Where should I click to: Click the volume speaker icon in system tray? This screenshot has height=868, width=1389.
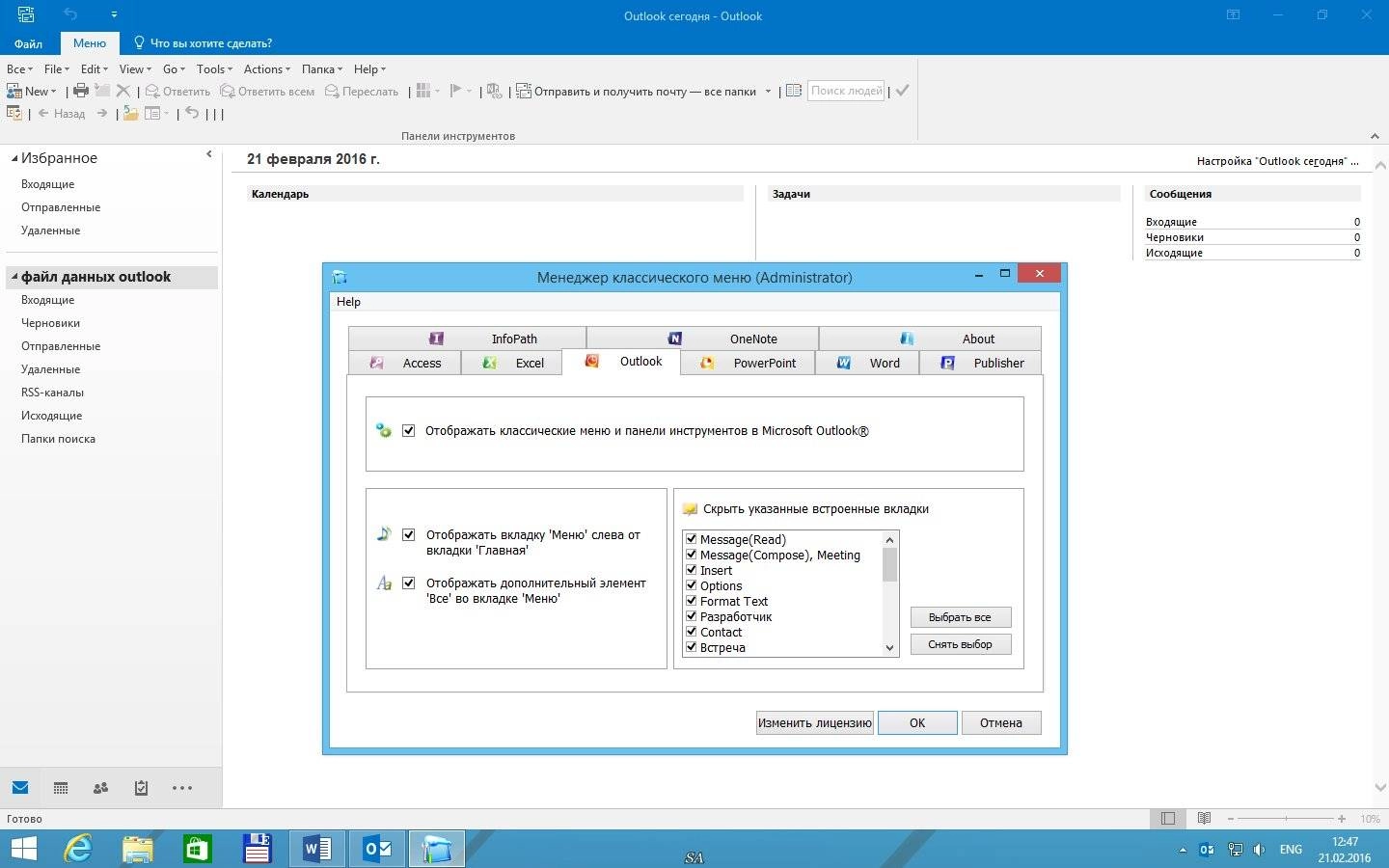pos(1260,850)
